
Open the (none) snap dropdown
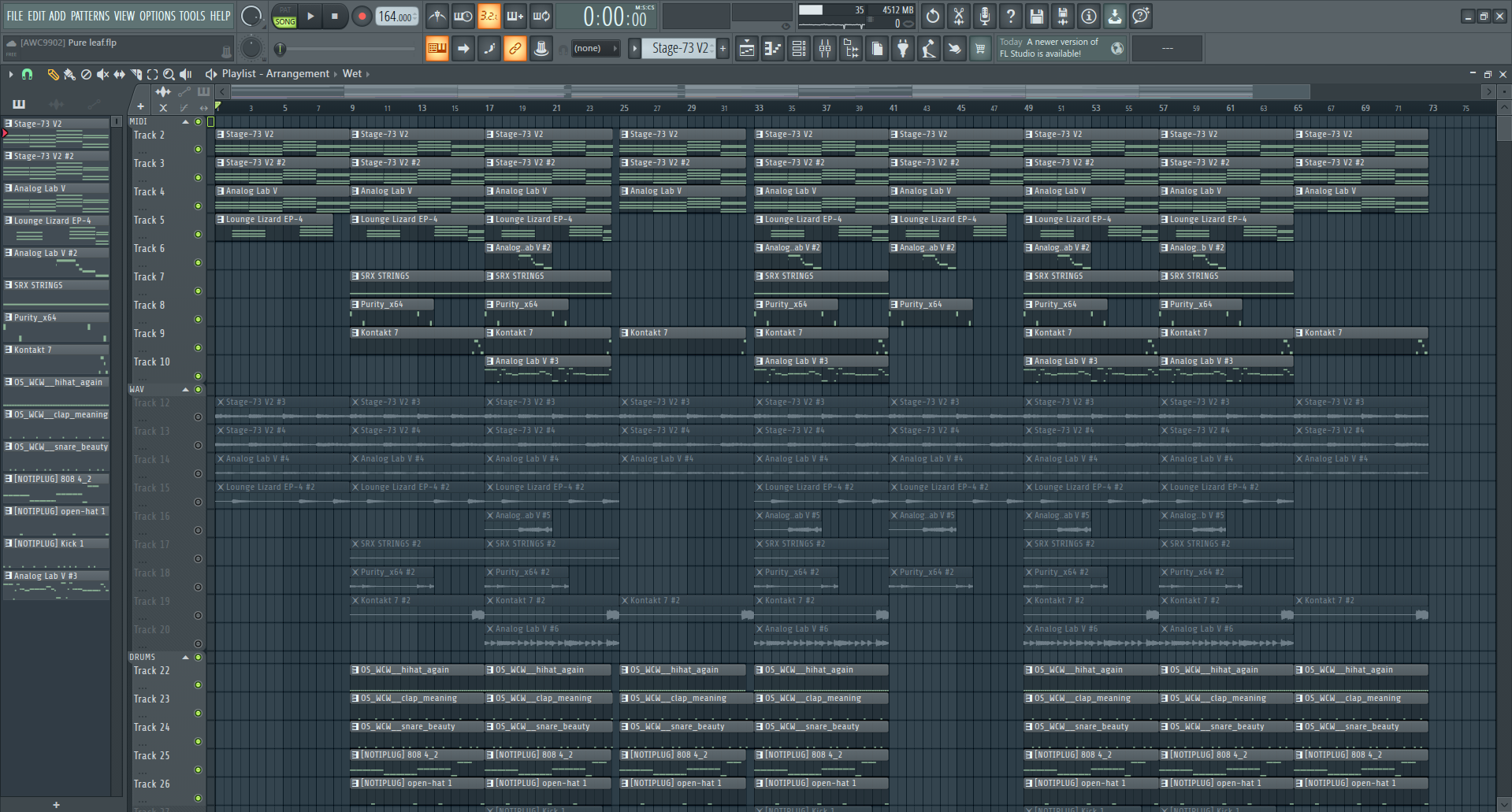click(x=595, y=49)
